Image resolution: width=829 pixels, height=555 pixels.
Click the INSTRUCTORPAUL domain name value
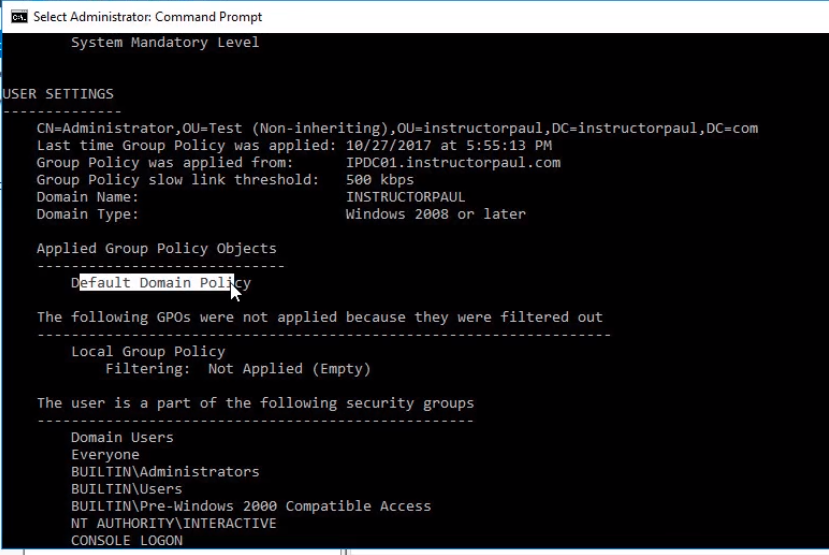tap(406, 197)
